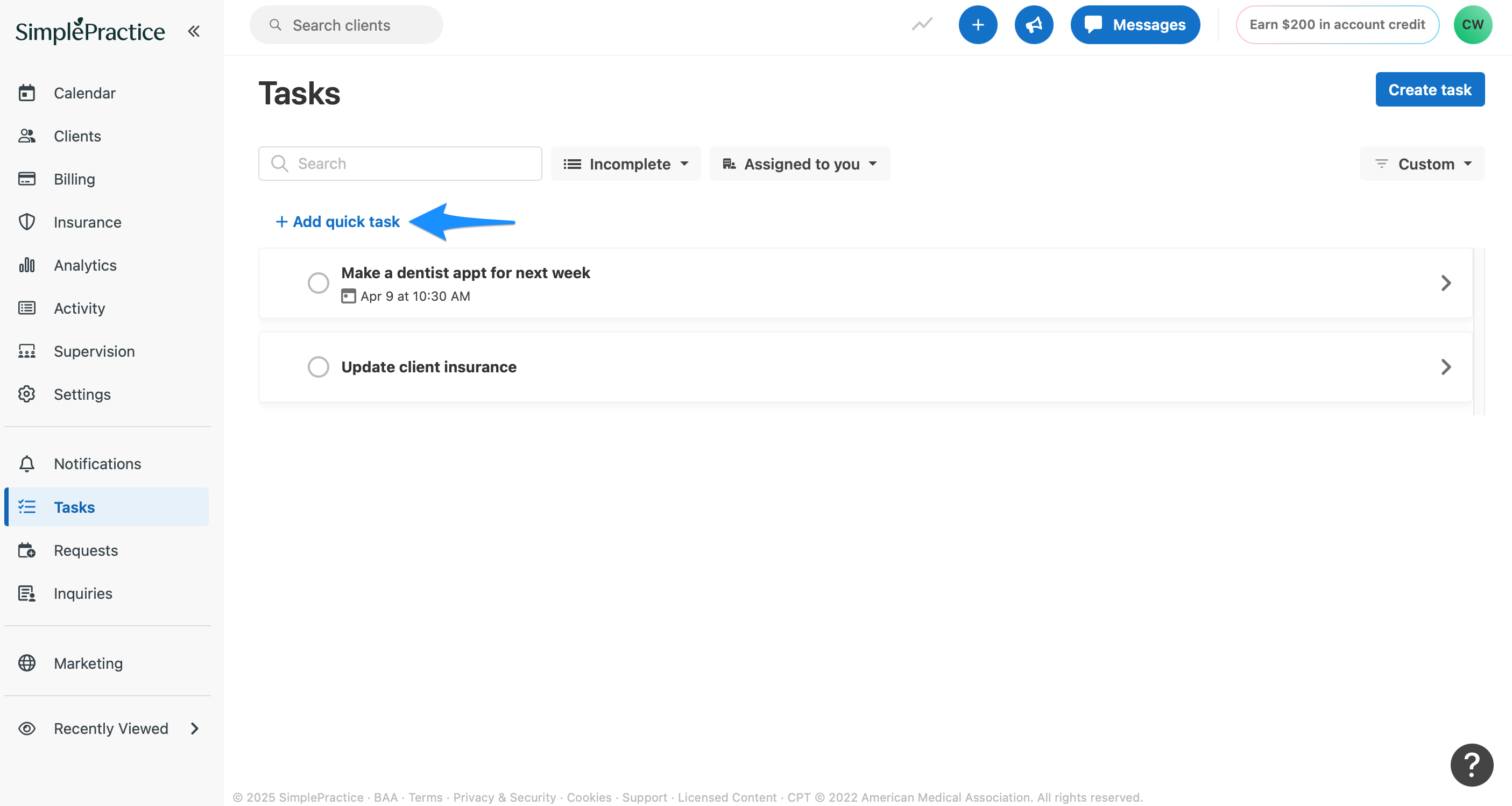Open the help question mark button

pos(1472,765)
